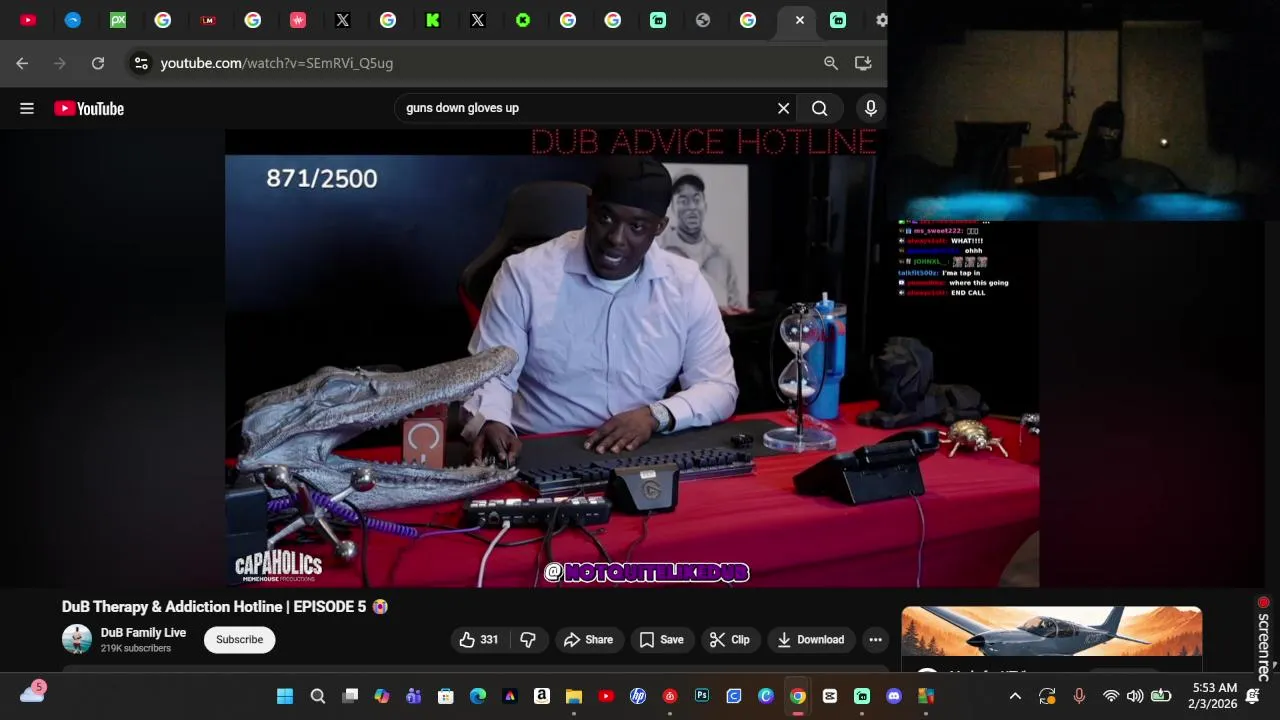
Task: Open the zoom magnifier in address bar
Action: click(x=831, y=63)
